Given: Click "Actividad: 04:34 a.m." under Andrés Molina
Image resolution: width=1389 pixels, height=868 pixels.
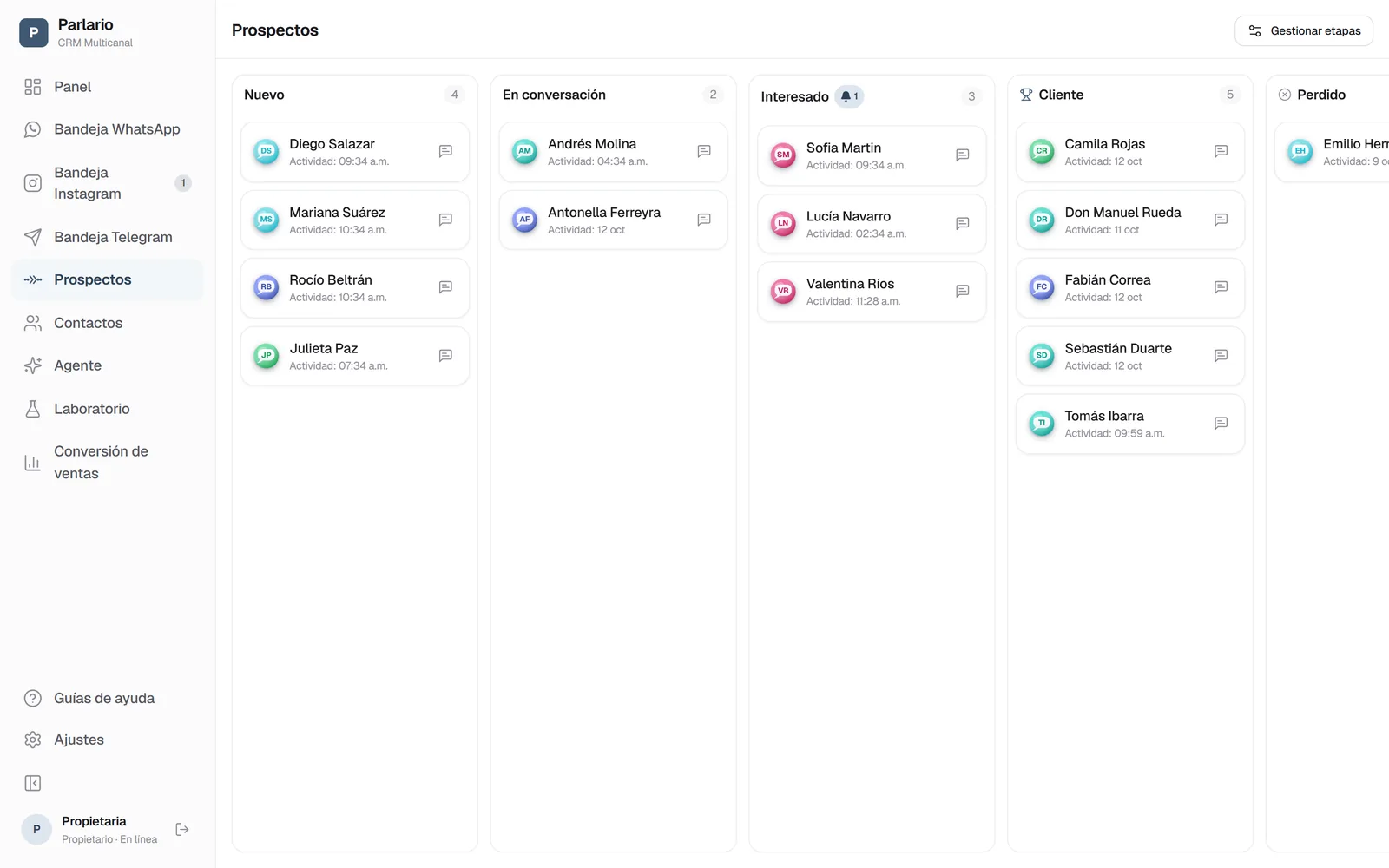Looking at the screenshot, I should click(x=597, y=161).
